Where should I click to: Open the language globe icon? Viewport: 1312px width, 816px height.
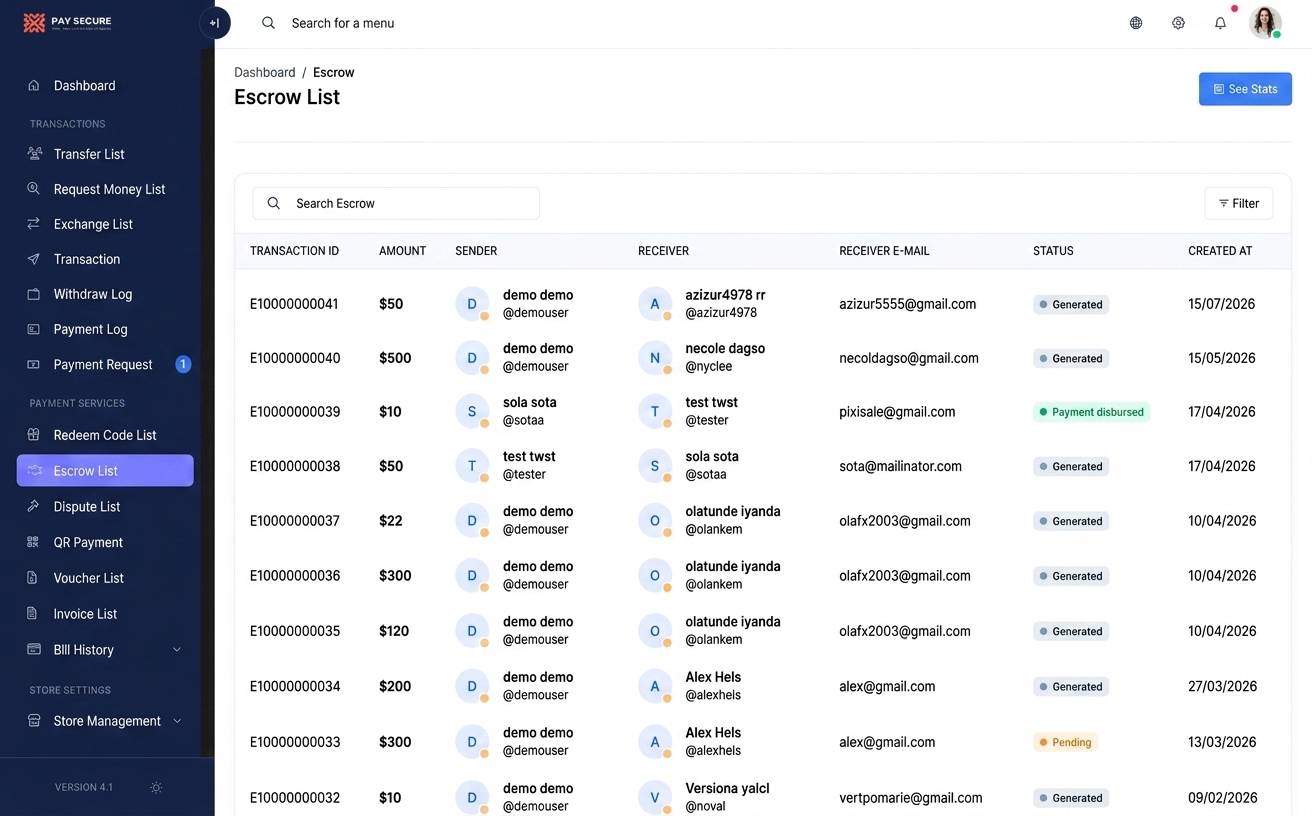tap(1136, 23)
